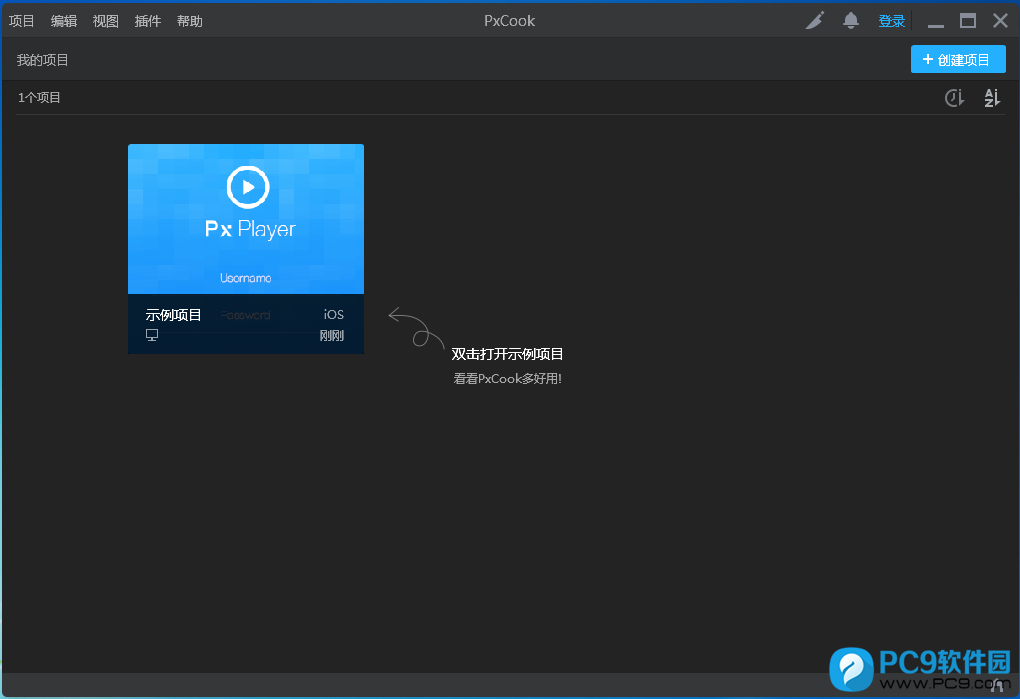Screen dimensions: 1020x699
Task: Maximize the PxCook window
Action: [968, 21]
